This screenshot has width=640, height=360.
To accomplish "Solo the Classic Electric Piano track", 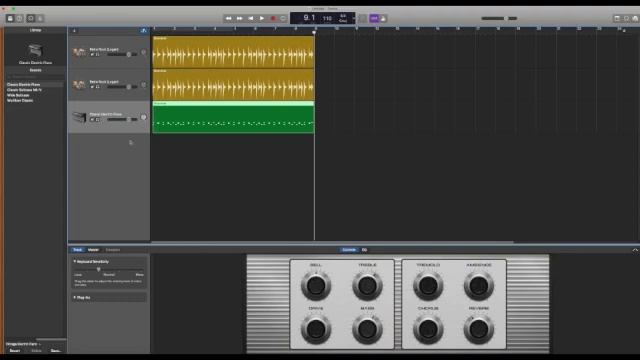I will [x=98, y=120].
